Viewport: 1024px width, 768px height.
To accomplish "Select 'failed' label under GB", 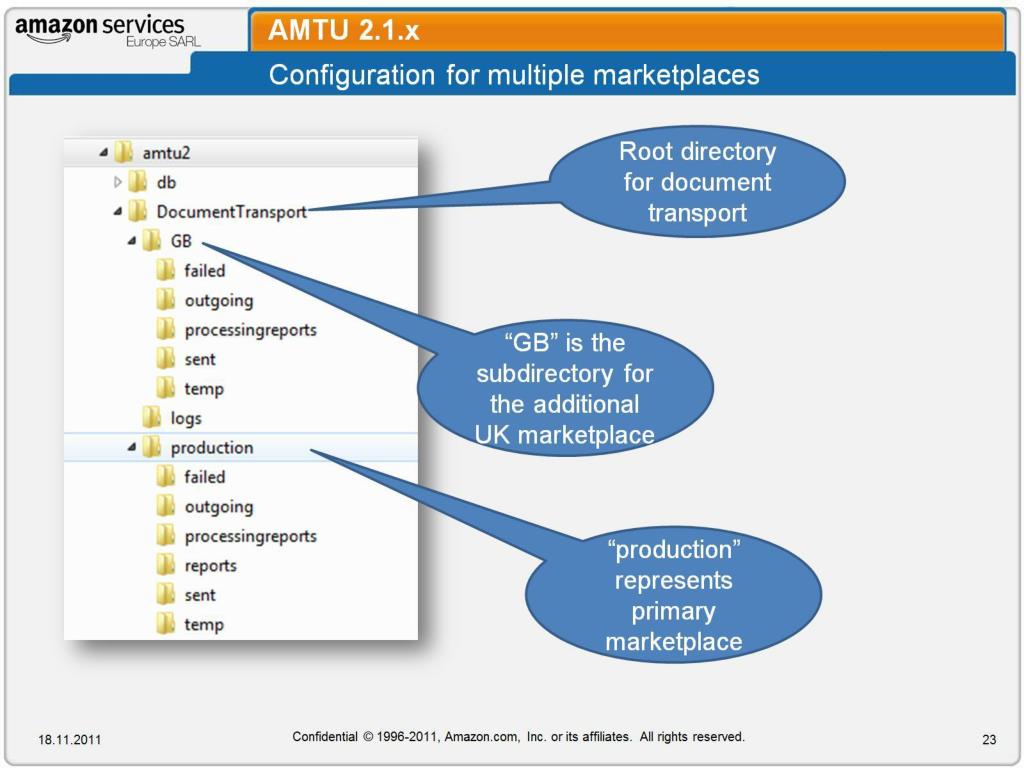I will coord(204,270).
